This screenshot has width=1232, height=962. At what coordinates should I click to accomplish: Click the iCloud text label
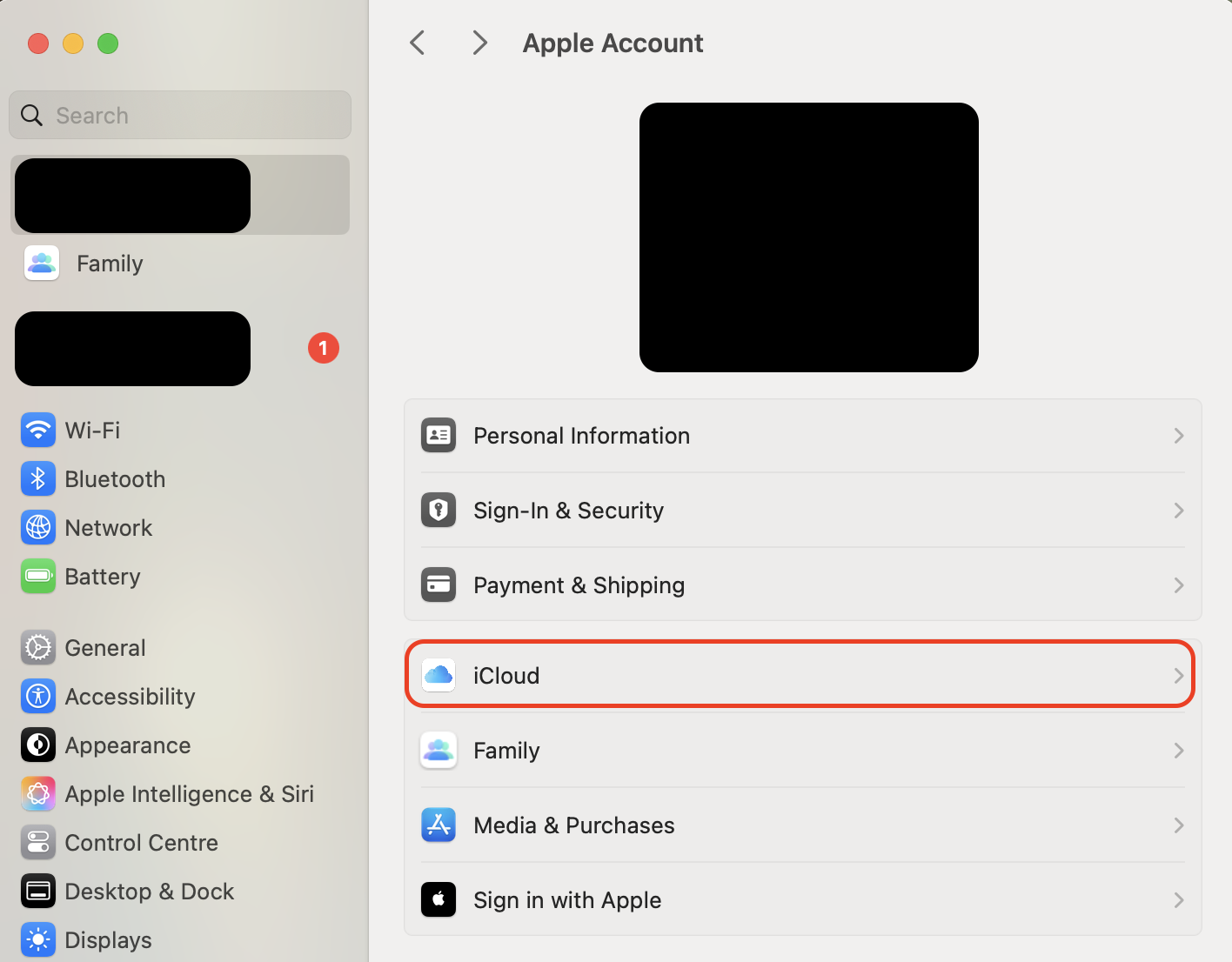506,676
